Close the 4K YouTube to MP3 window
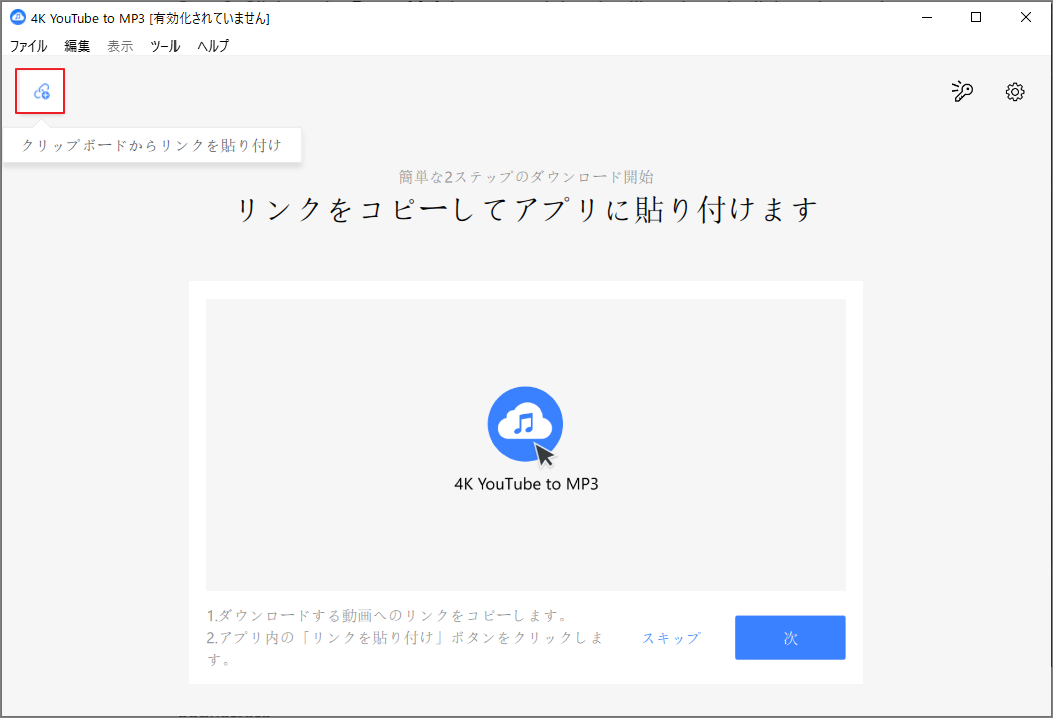Image resolution: width=1053 pixels, height=718 pixels. [x=1026, y=17]
